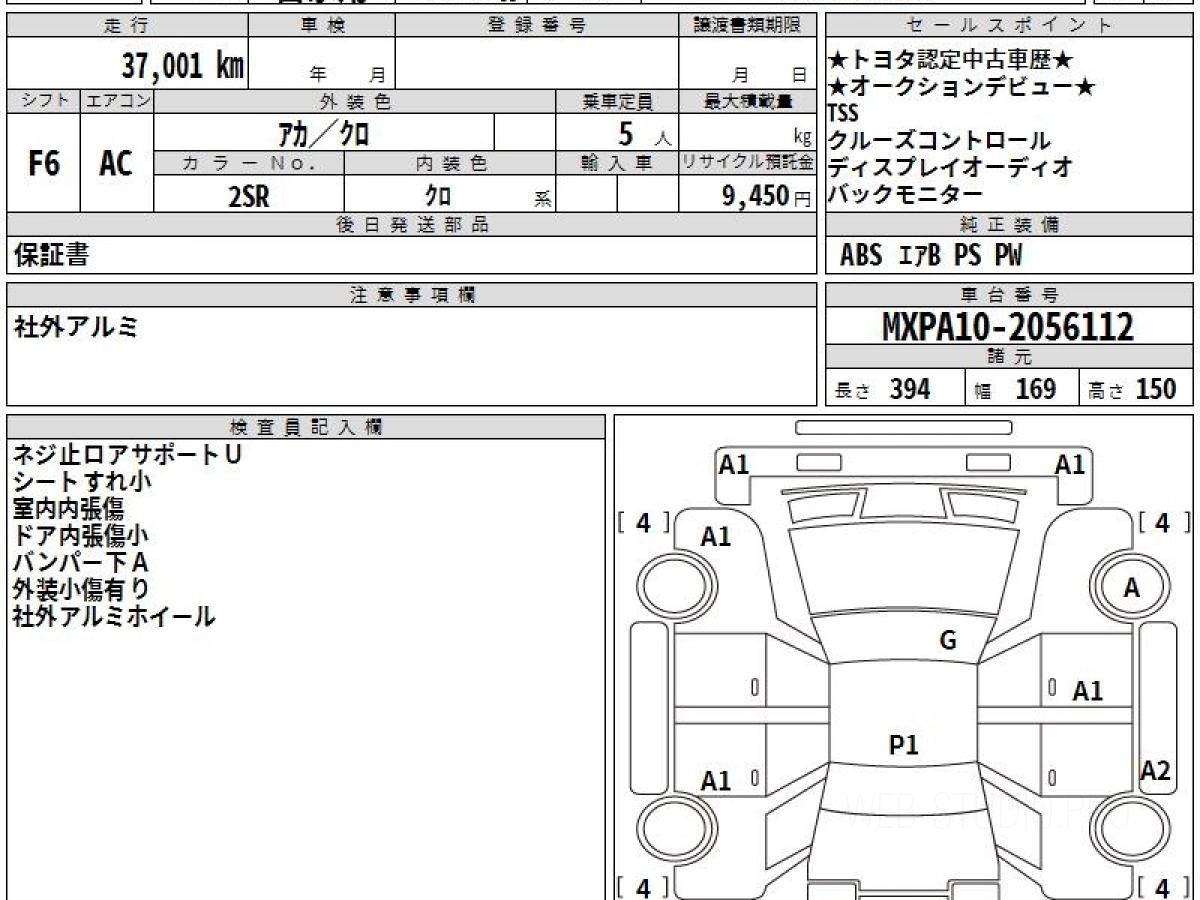Click the mileage value 37,001 km
Screen dimensions: 1200x900
point(182,66)
